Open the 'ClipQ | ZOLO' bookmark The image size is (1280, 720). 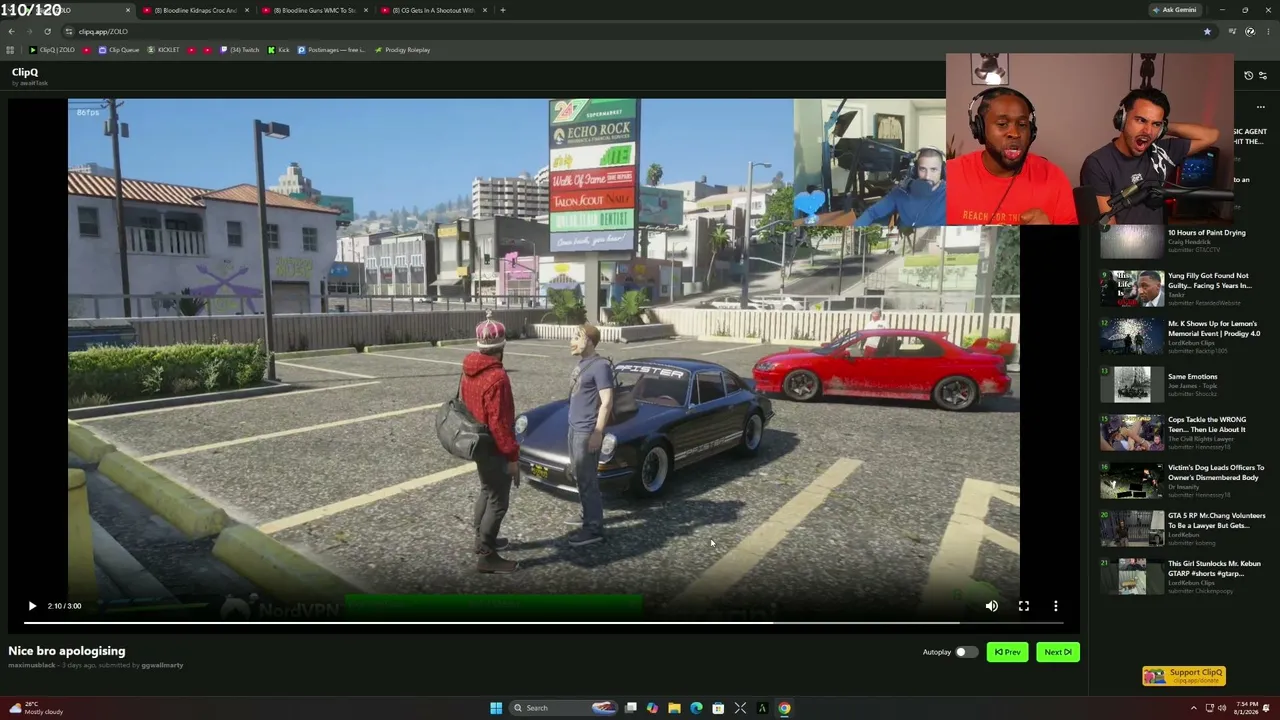tap(52, 50)
